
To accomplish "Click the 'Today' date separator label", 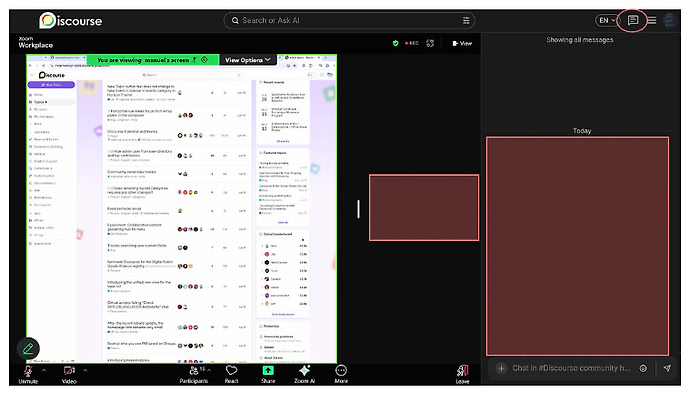I will 582,131.
